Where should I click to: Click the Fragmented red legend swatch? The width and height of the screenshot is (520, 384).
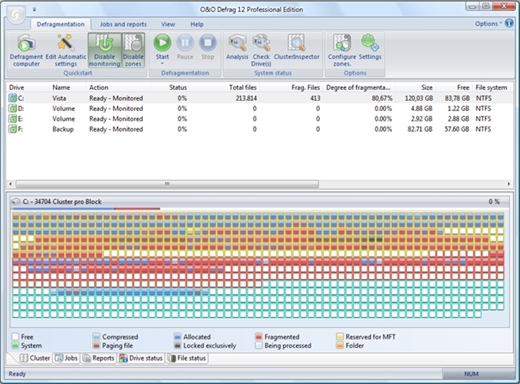coord(259,337)
